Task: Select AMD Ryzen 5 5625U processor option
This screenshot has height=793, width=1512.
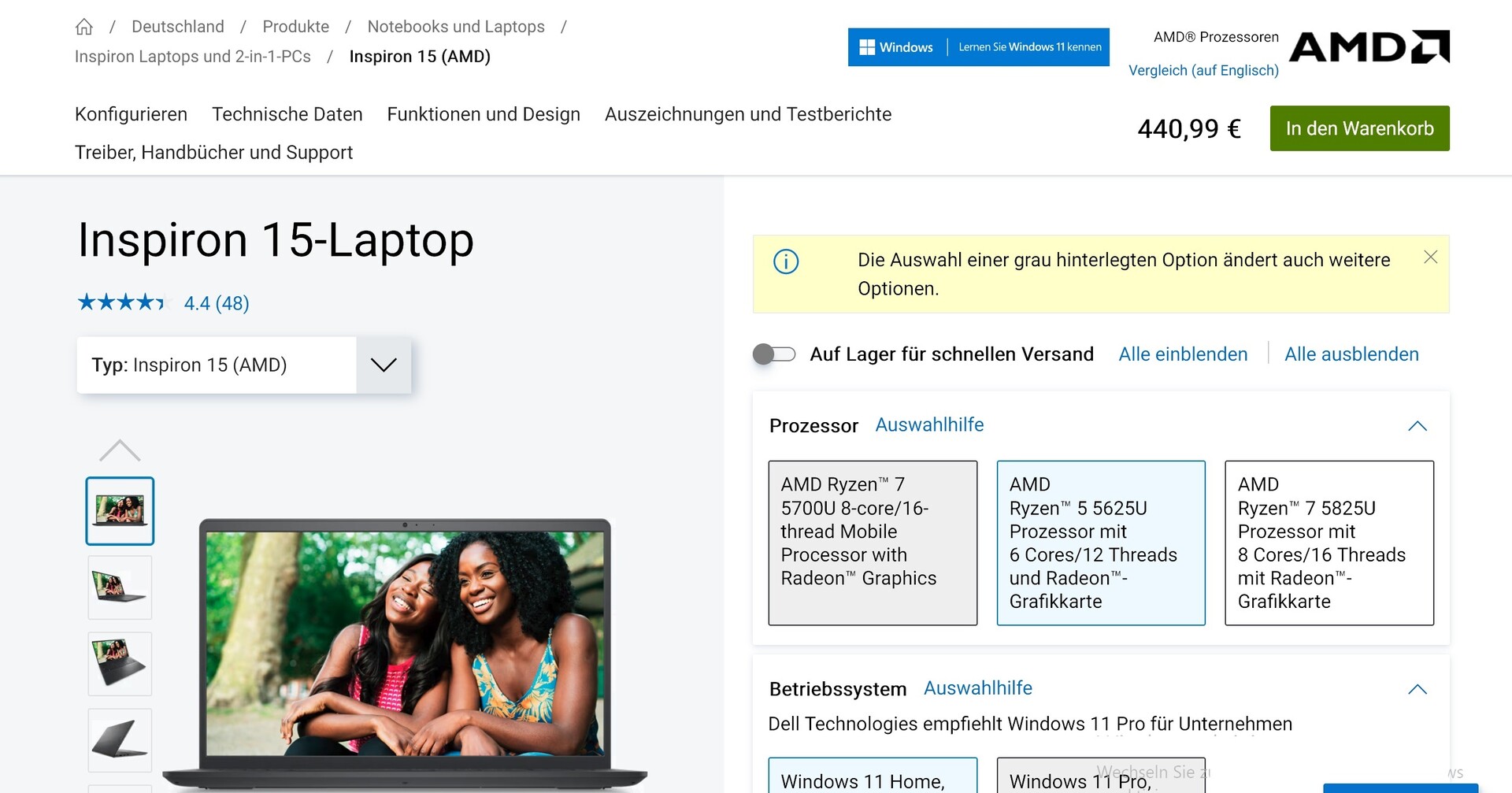Action: tap(1101, 543)
